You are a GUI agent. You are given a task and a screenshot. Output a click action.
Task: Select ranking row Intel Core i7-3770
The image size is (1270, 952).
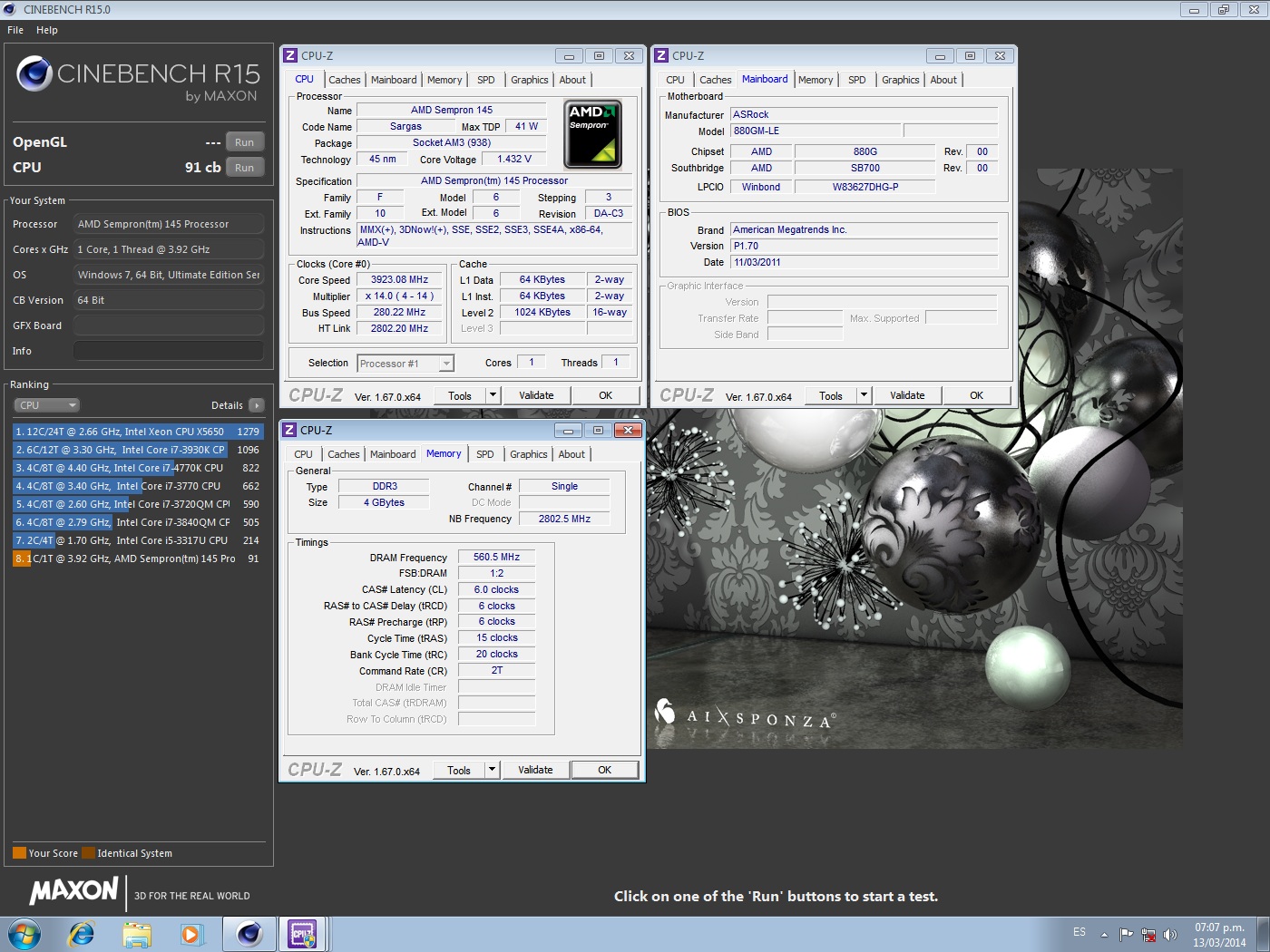click(x=138, y=486)
